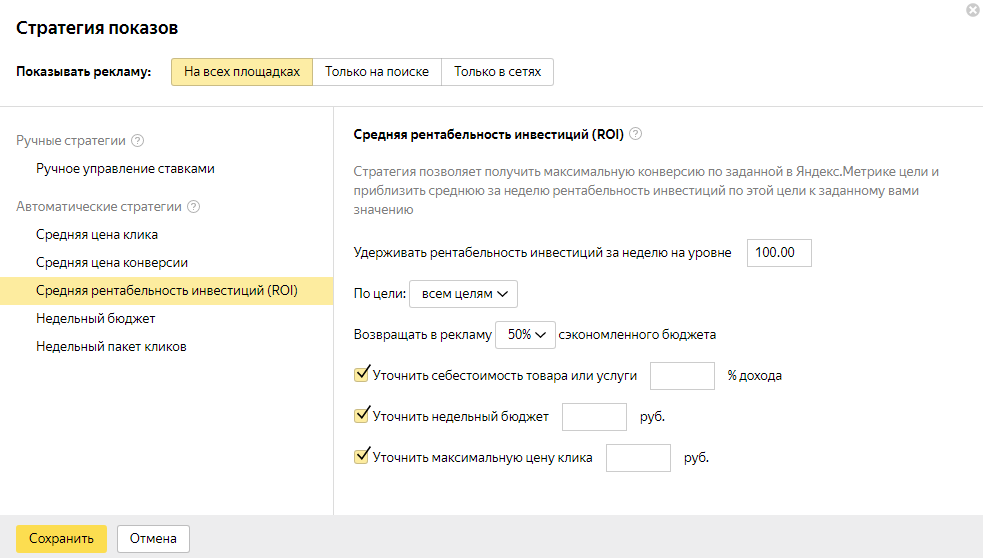Screen dimensions: 983x558
Task: Open help icon near ROI strategy heading
Action: click(x=635, y=134)
